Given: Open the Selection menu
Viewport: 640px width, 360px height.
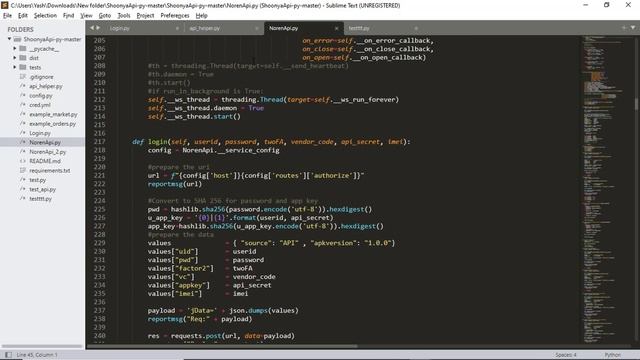Looking at the screenshot, I should click(45, 16).
